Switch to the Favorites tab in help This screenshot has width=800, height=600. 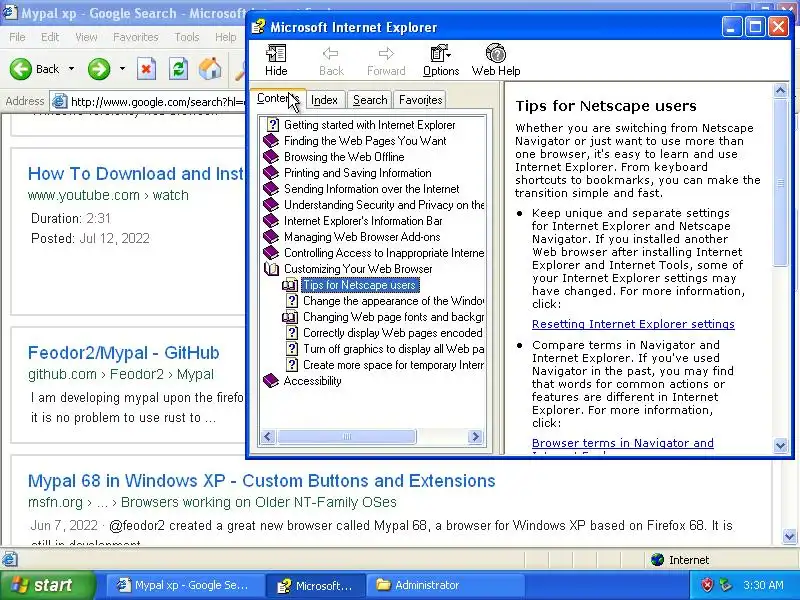pyautogui.click(x=420, y=99)
